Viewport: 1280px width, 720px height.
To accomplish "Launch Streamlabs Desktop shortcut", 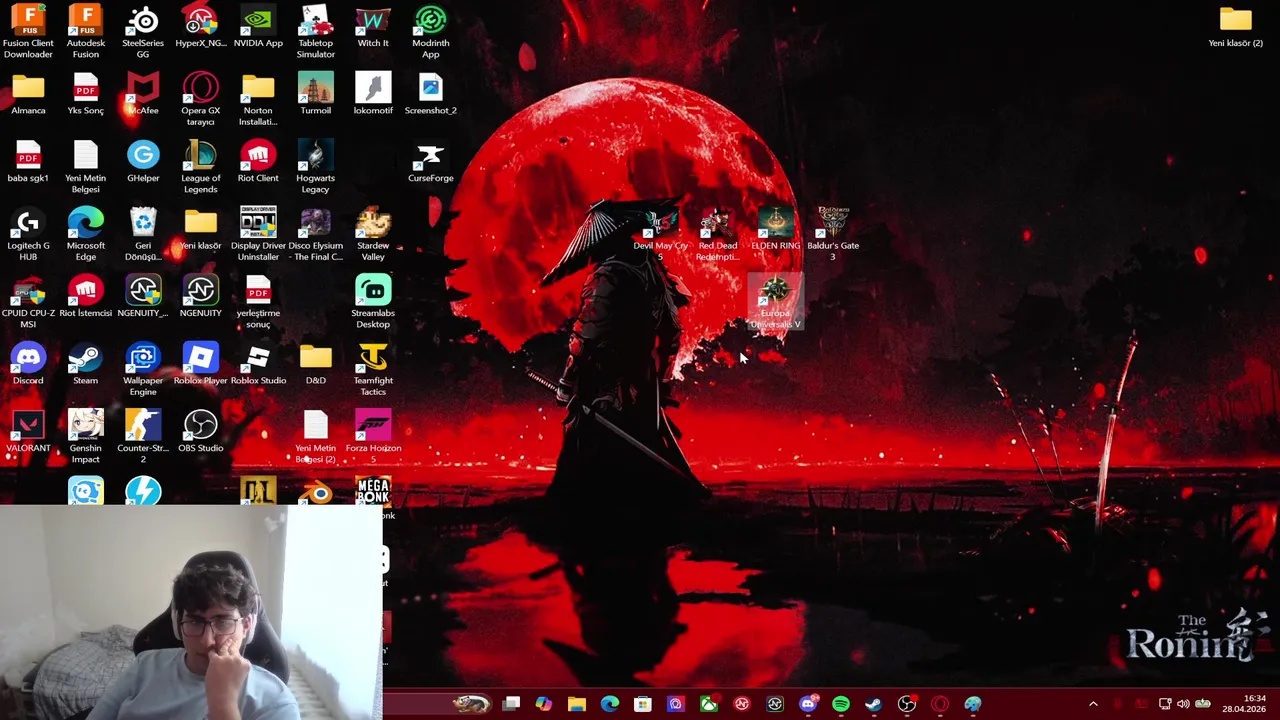I will (373, 302).
